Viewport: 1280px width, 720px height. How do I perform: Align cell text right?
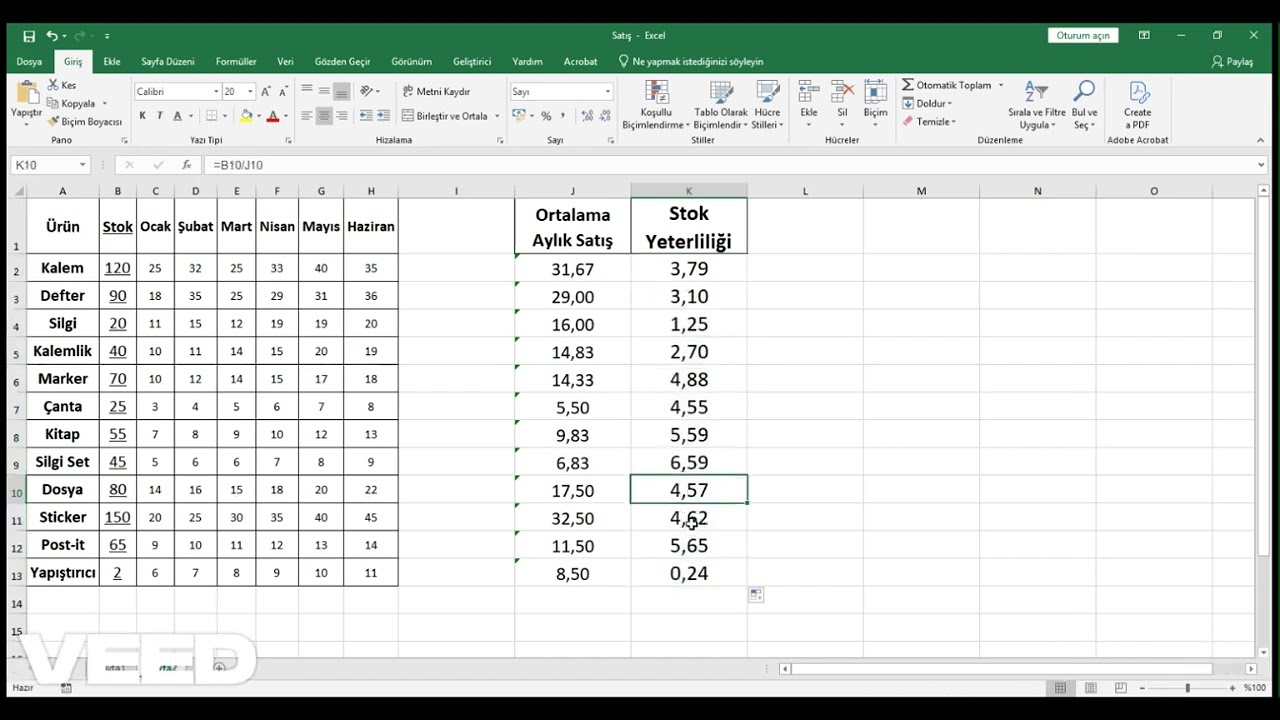[x=341, y=116]
